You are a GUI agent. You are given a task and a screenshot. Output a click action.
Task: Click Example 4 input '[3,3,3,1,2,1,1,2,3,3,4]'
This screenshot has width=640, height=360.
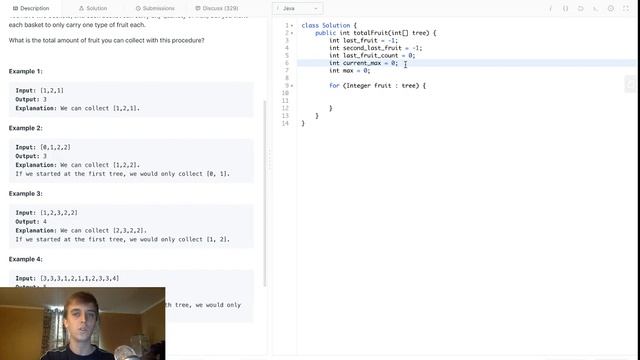(x=80, y=278)
